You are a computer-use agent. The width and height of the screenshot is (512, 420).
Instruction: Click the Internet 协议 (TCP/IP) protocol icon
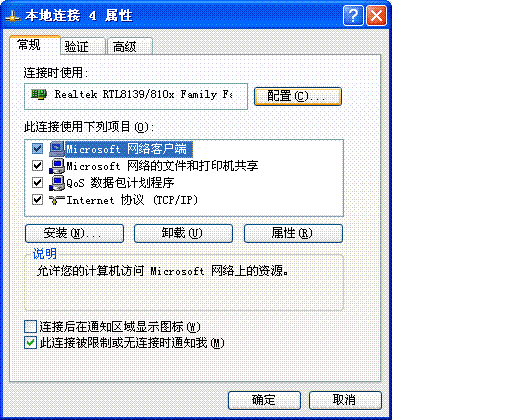point(57,200)
